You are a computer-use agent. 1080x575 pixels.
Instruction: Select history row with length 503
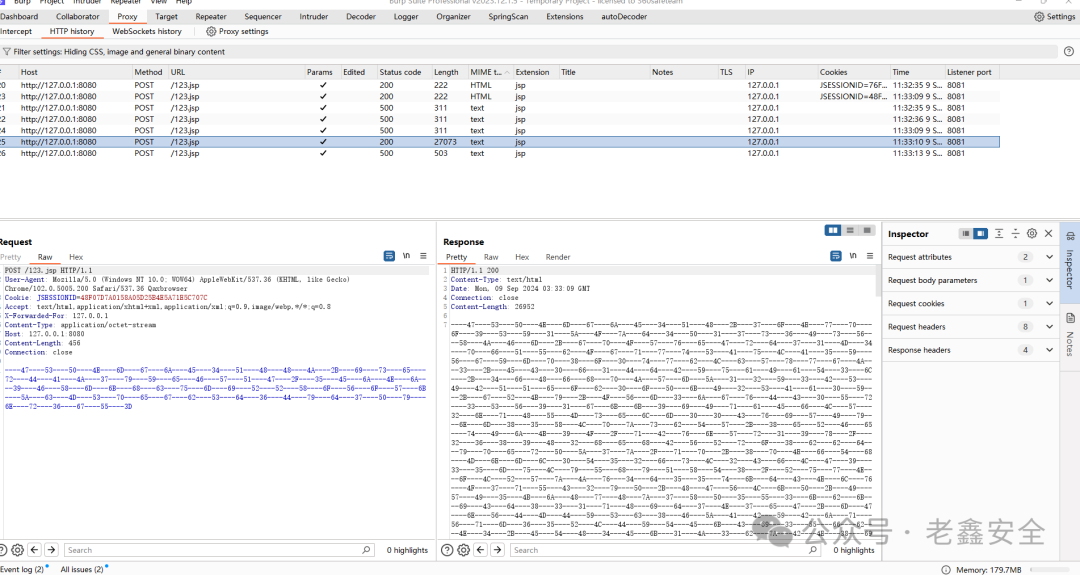499,153
